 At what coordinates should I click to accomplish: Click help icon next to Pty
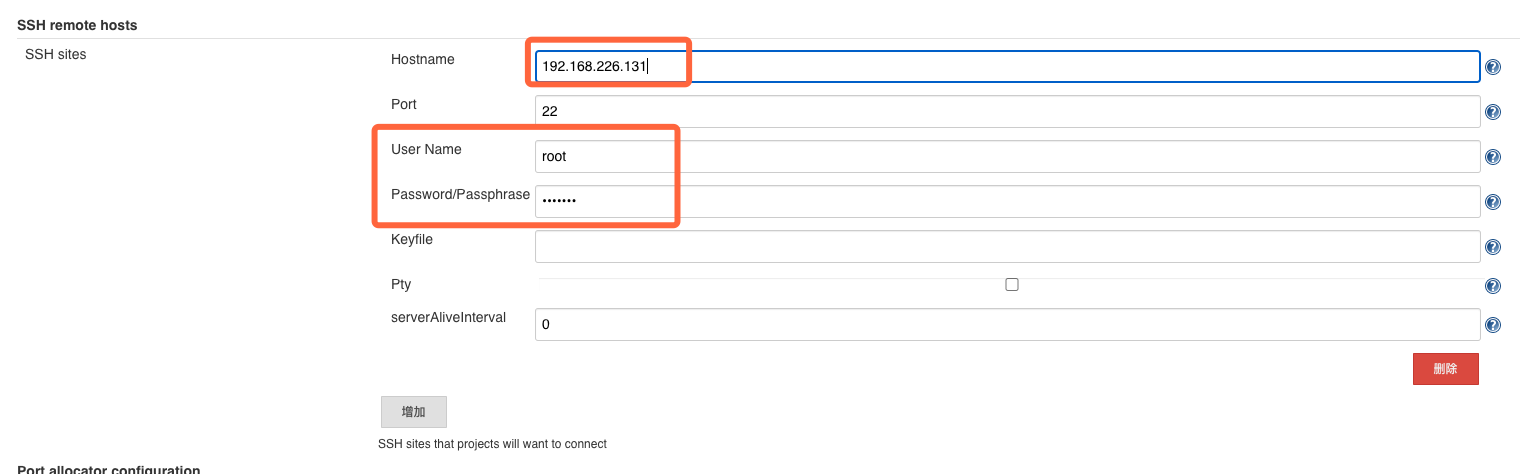[1493, 286]
